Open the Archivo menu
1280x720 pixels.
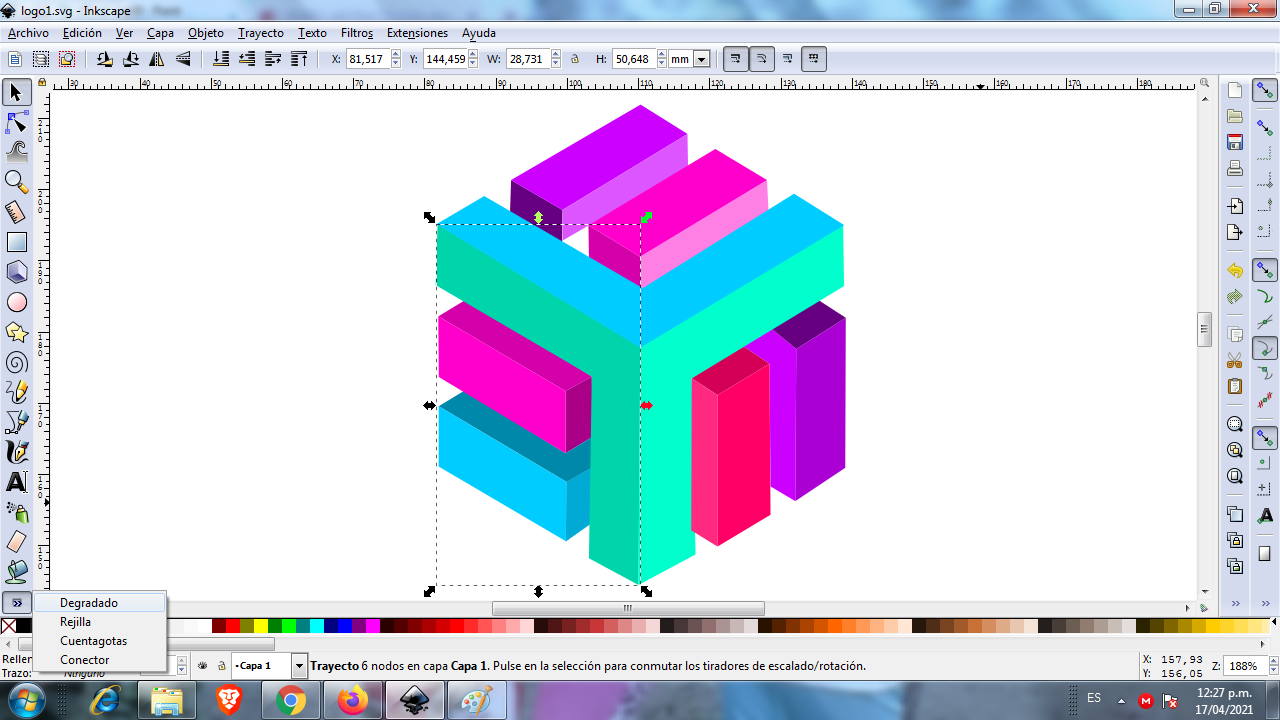[x=28, y=33]
